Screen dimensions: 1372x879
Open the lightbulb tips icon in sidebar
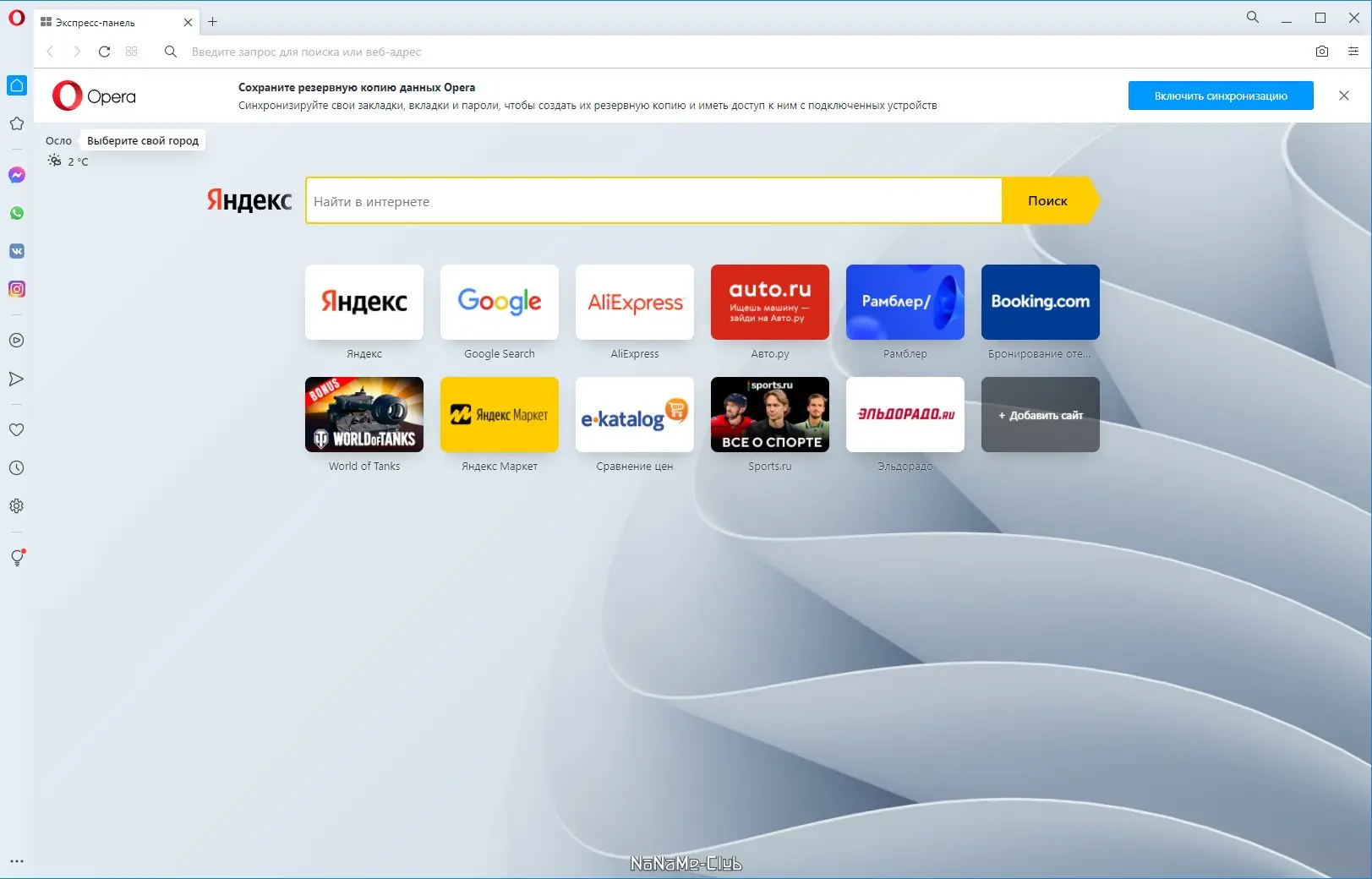click(17, 558)
